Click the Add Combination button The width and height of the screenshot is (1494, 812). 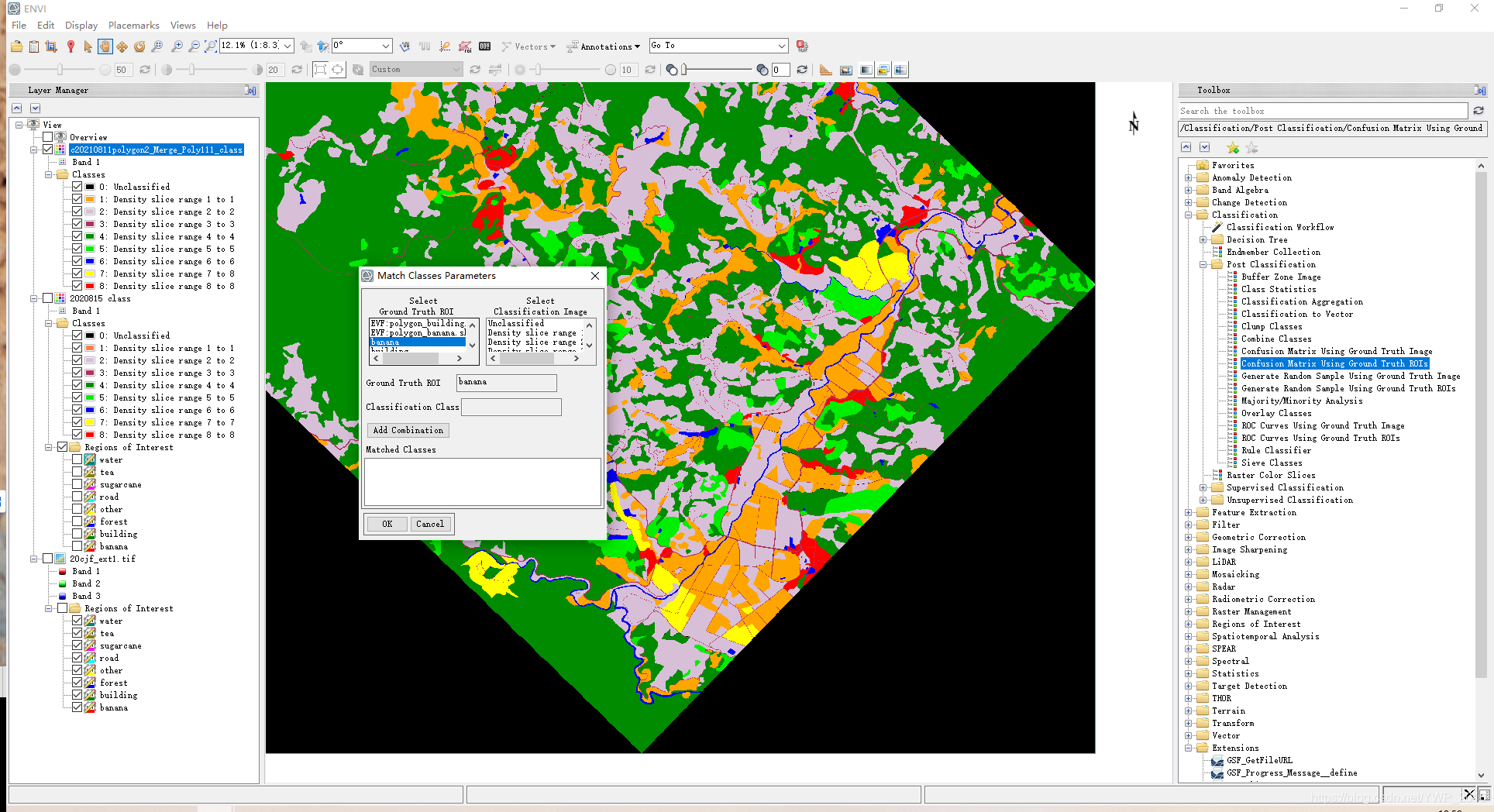(x=408, y=430)
